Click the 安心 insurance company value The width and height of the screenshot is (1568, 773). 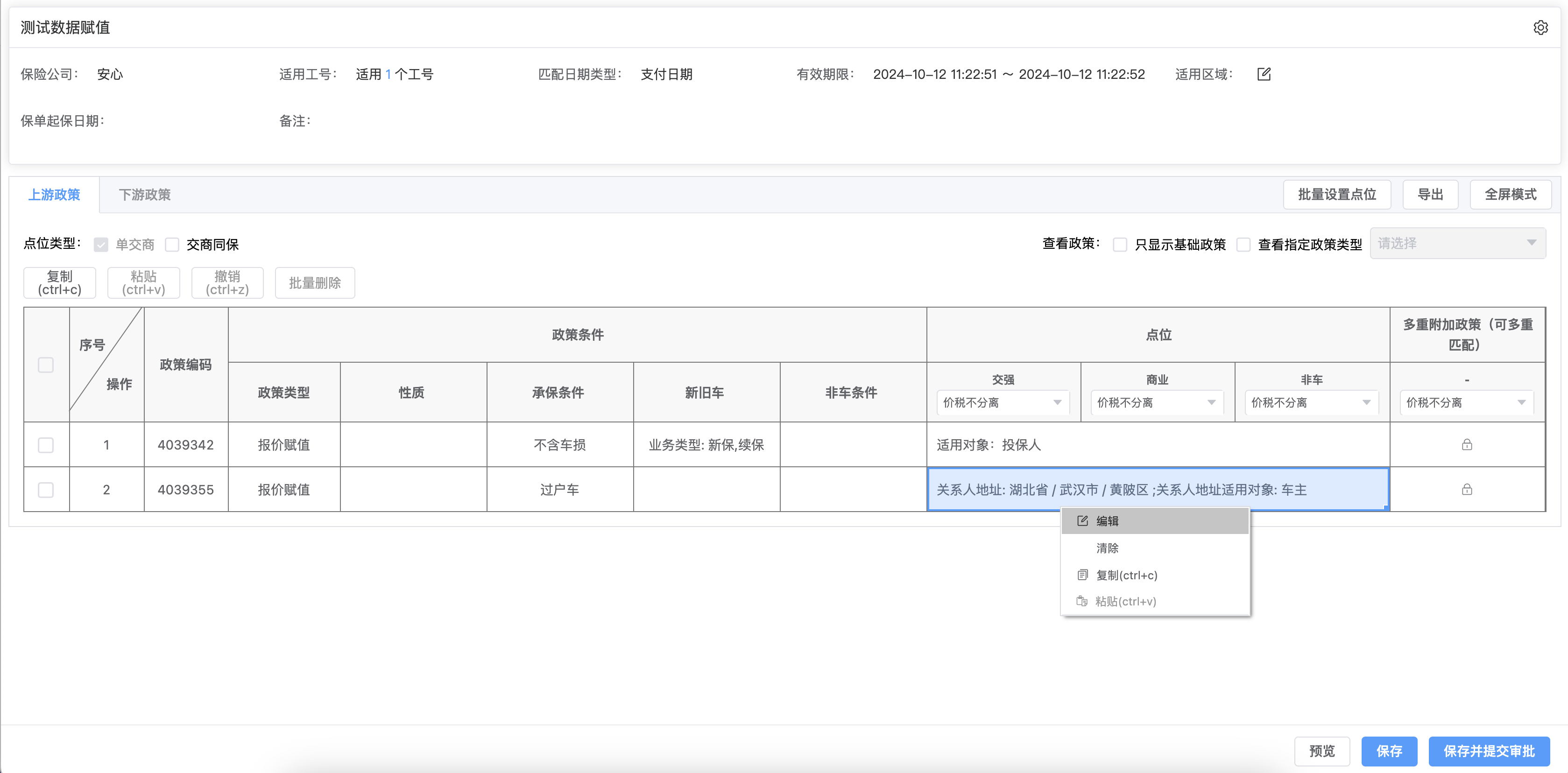click(x=110, y=74)
